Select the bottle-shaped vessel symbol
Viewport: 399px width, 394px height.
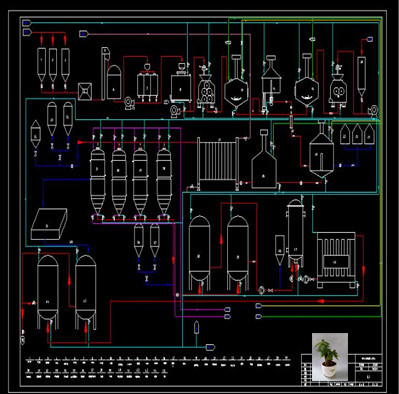264,160
